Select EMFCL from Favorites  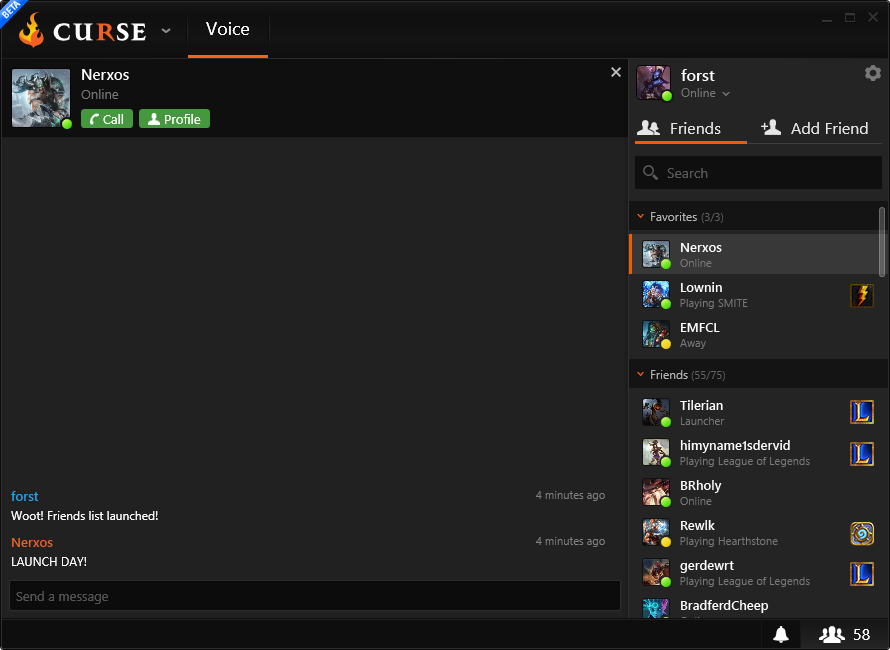click(x=755, y=335)
